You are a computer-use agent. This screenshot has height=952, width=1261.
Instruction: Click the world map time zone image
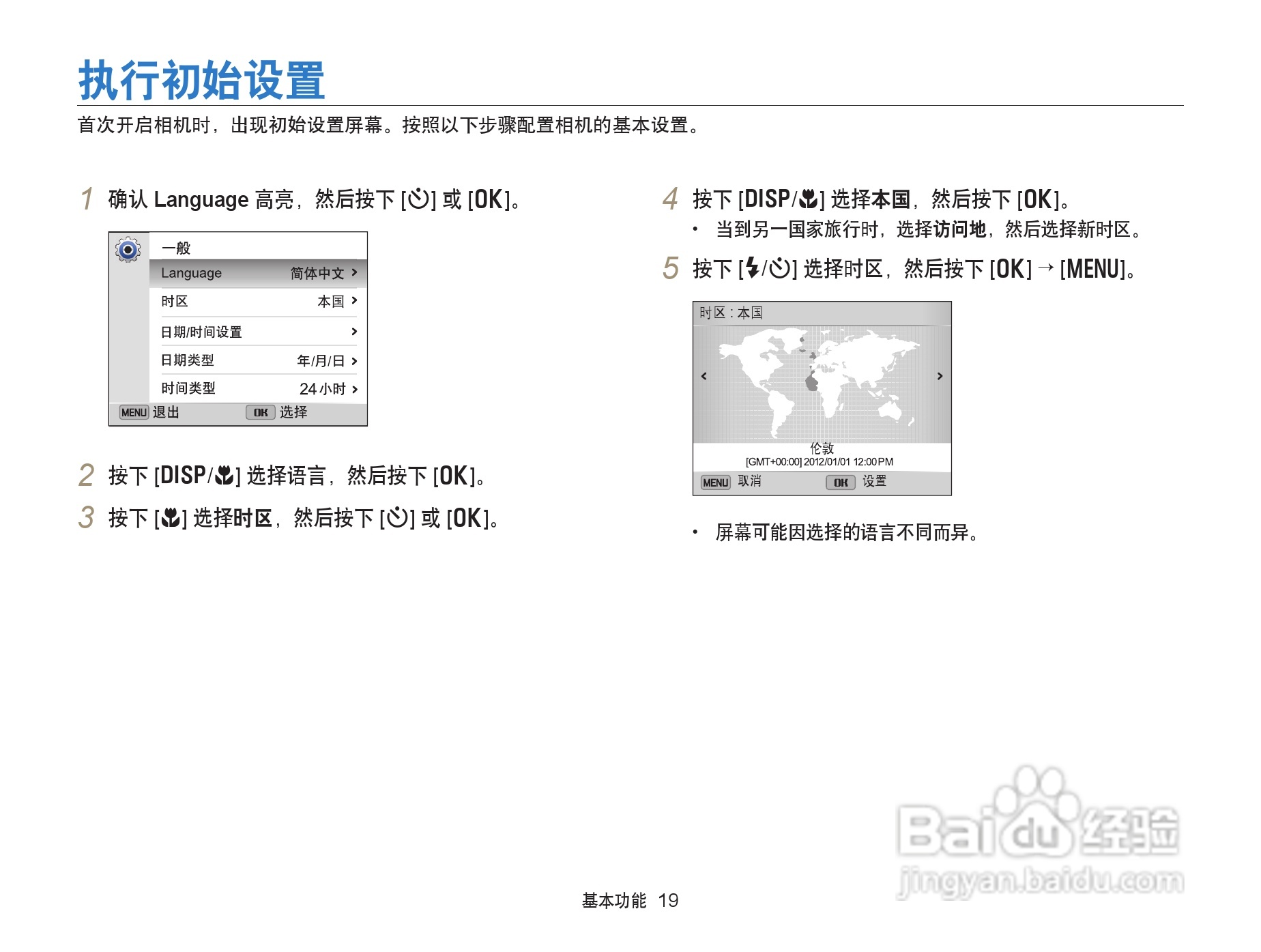822,384
